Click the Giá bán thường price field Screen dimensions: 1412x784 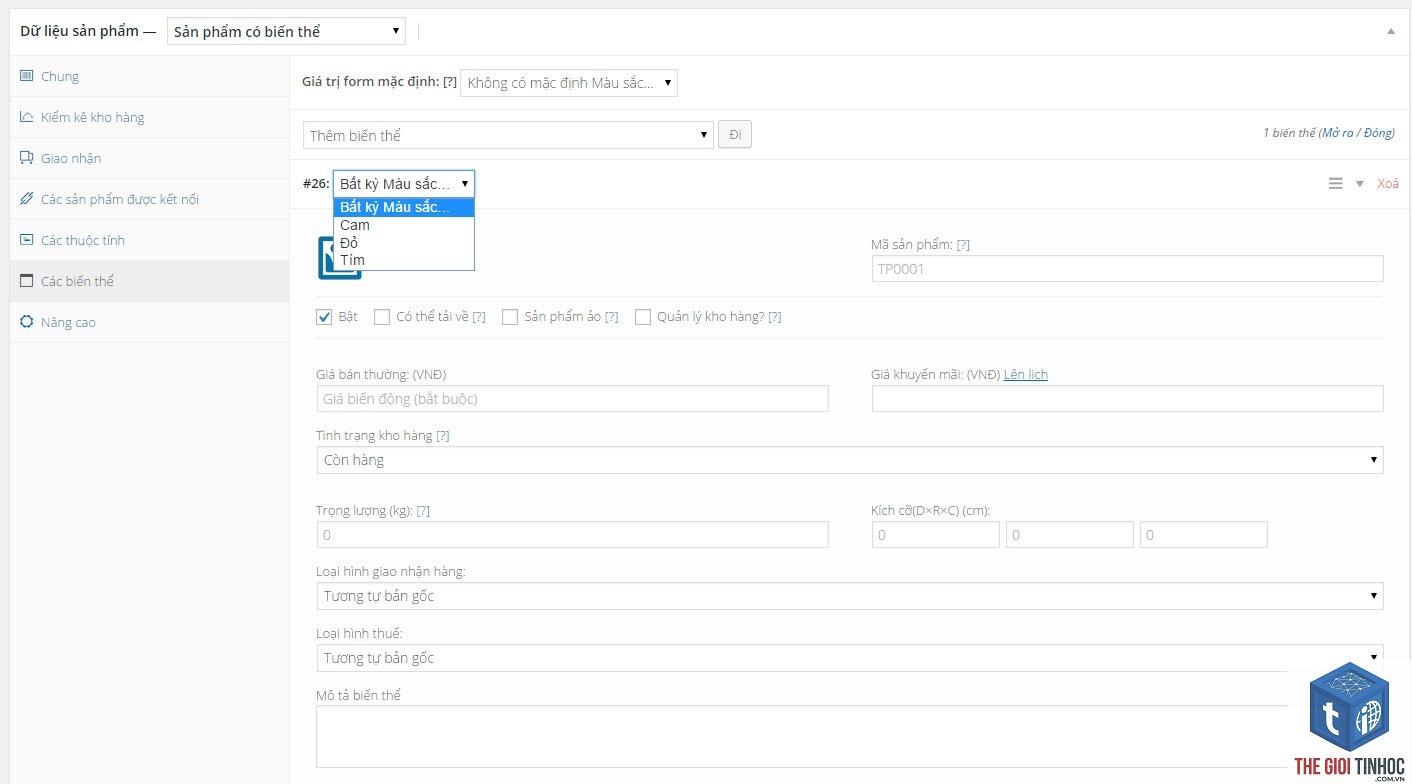pyautogui.click(x=572, y=398)
